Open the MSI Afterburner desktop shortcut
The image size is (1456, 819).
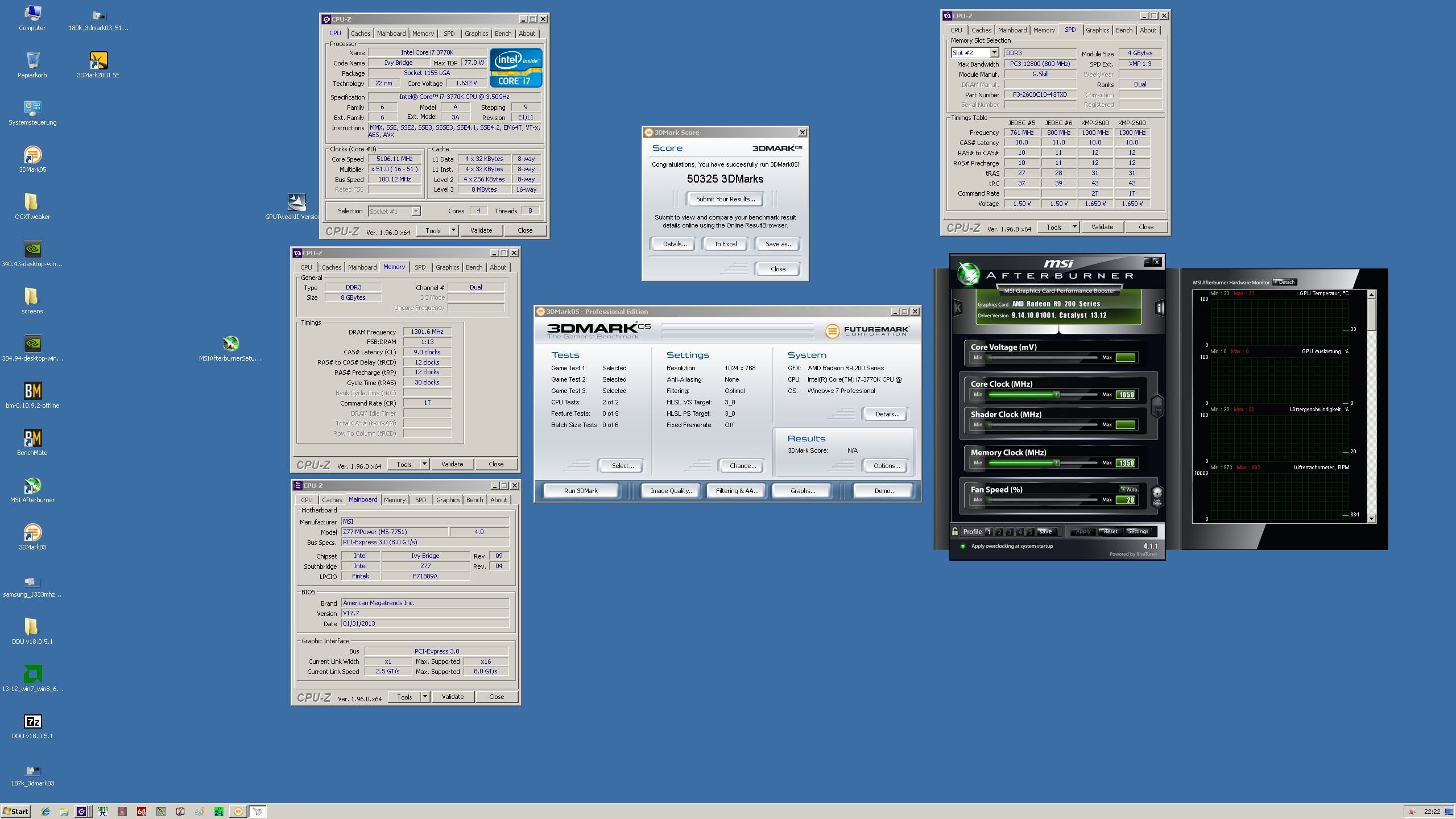pyautogui.click(x=32, y=490)
